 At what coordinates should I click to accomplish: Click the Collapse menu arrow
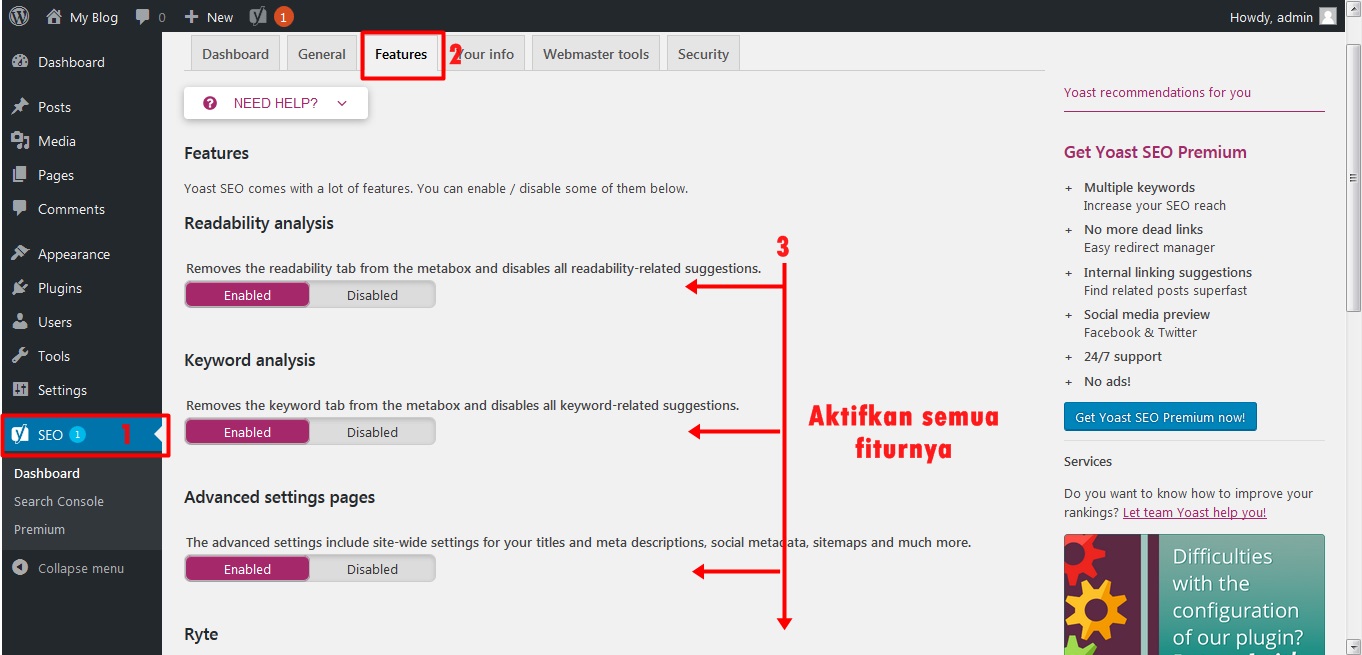pos(20,568)
